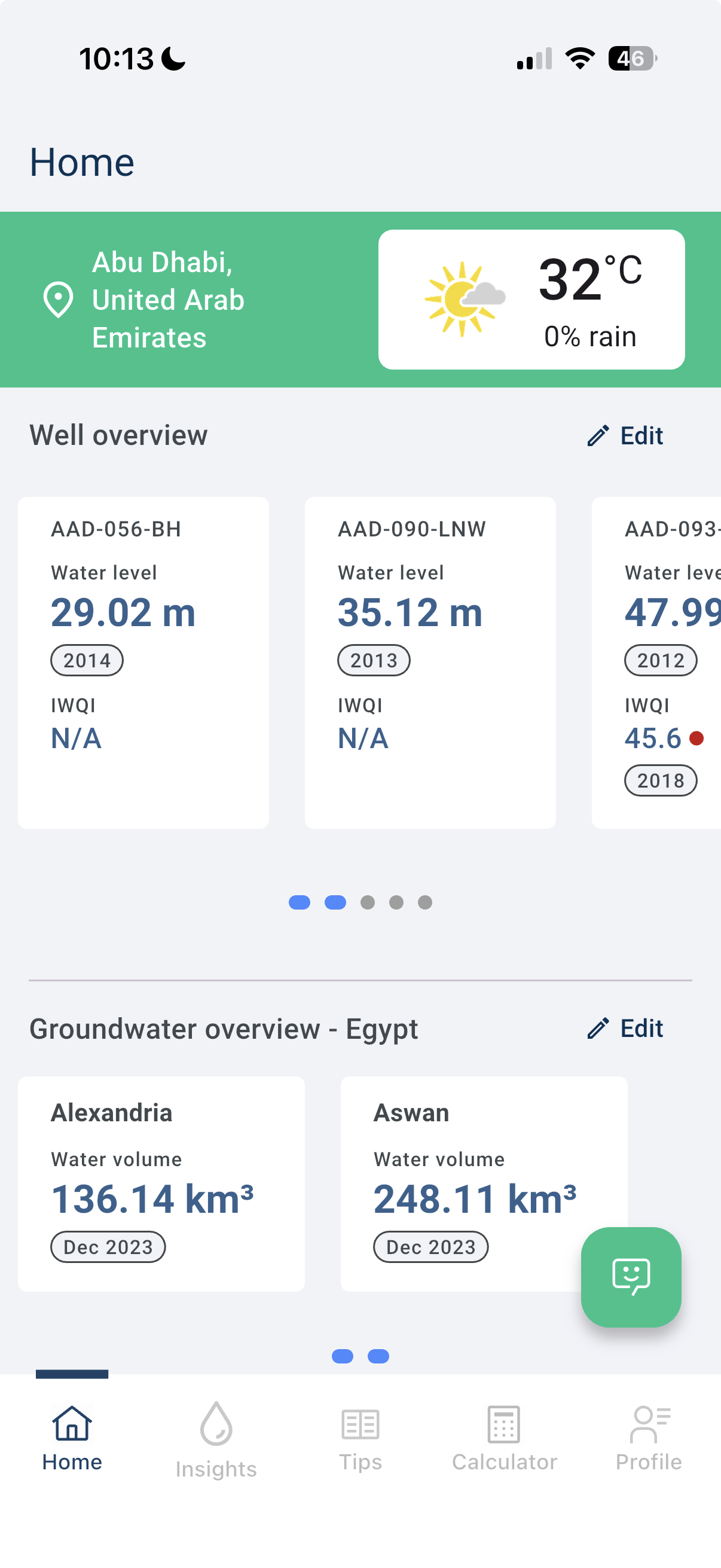
Task: Tap pencil icon beside Well overview Edit
Action: 598,436
